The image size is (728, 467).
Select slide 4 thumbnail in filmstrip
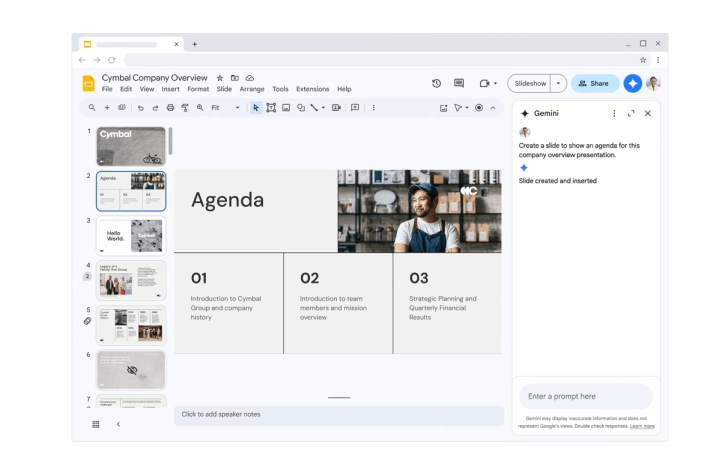(x=131, y=280)
